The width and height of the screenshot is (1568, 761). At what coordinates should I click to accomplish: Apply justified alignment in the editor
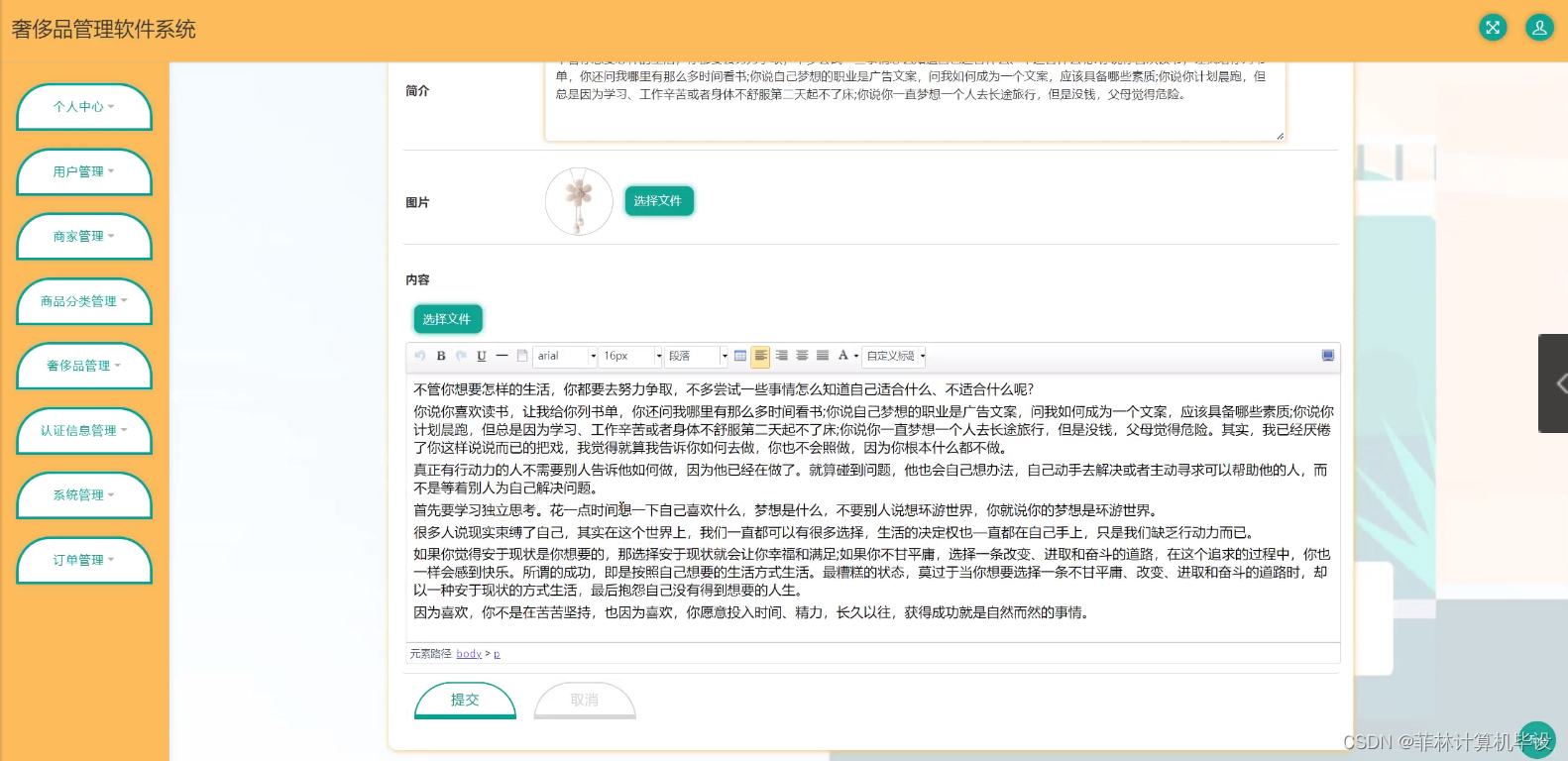[823, 356]
